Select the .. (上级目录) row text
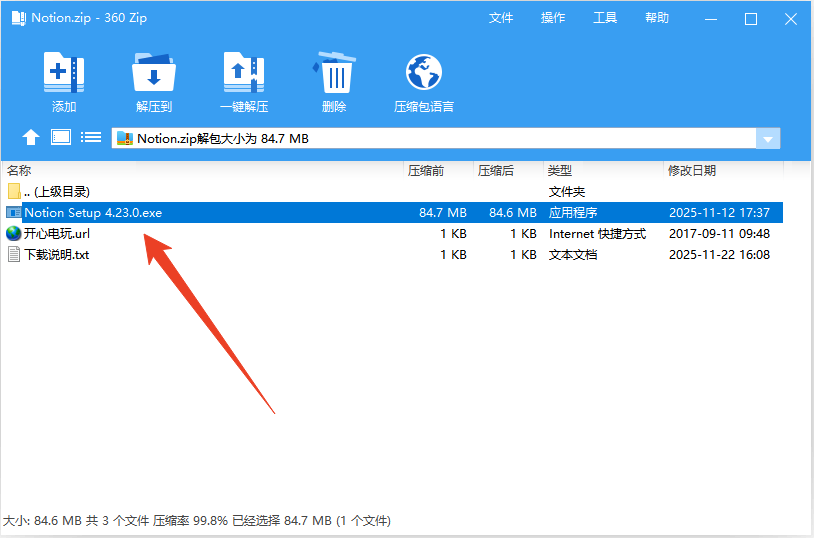814x538 pixels. 57,192
